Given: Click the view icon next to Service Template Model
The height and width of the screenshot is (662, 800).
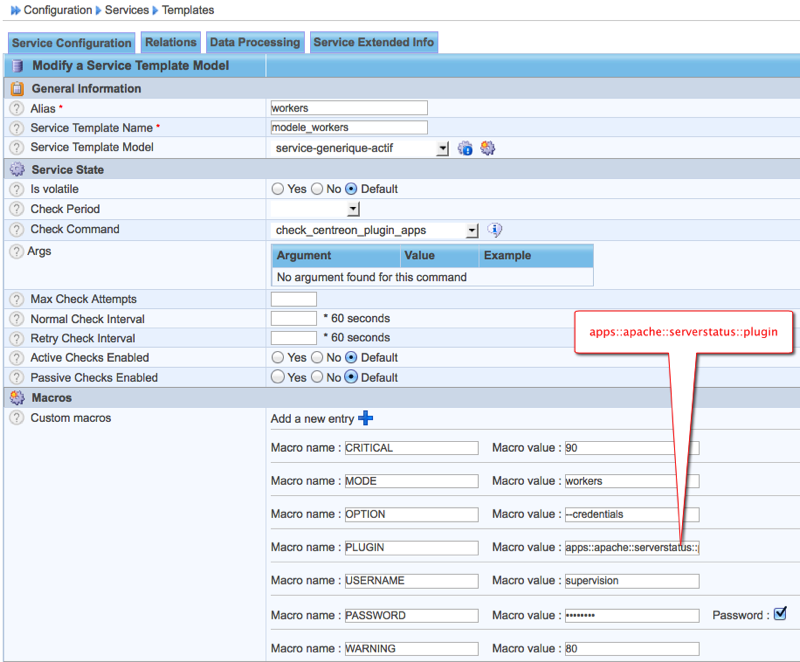Looking at the screenshot, I should click(x=465, y=148).
